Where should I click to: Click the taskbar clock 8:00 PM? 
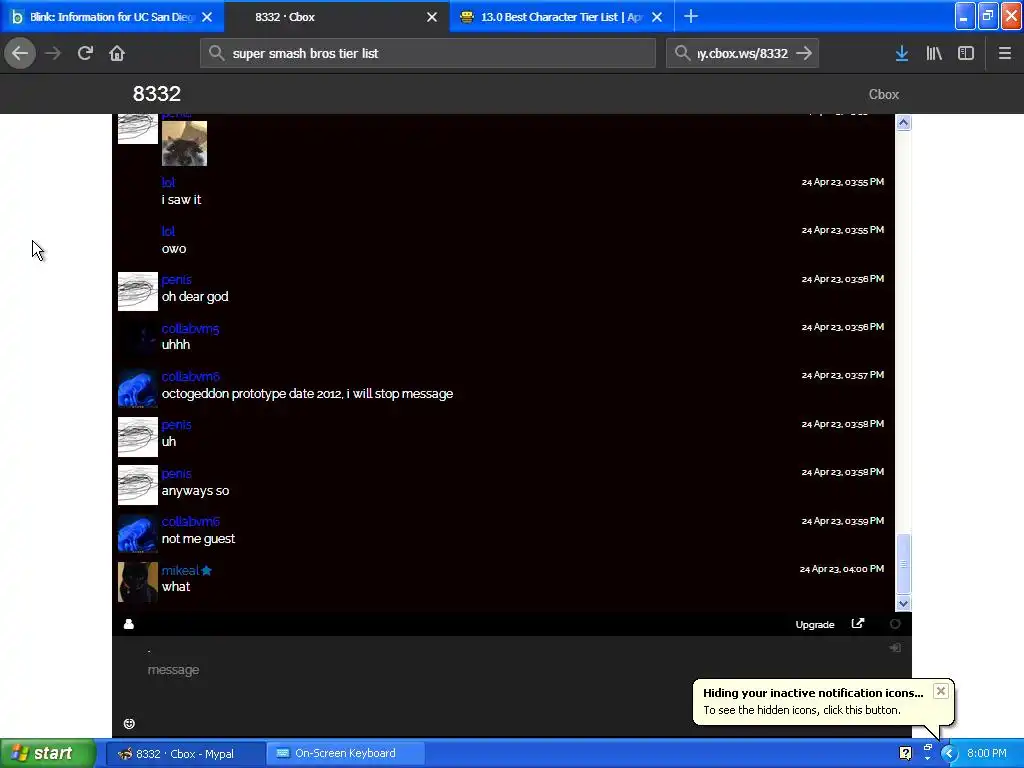(x=987, y=754)
